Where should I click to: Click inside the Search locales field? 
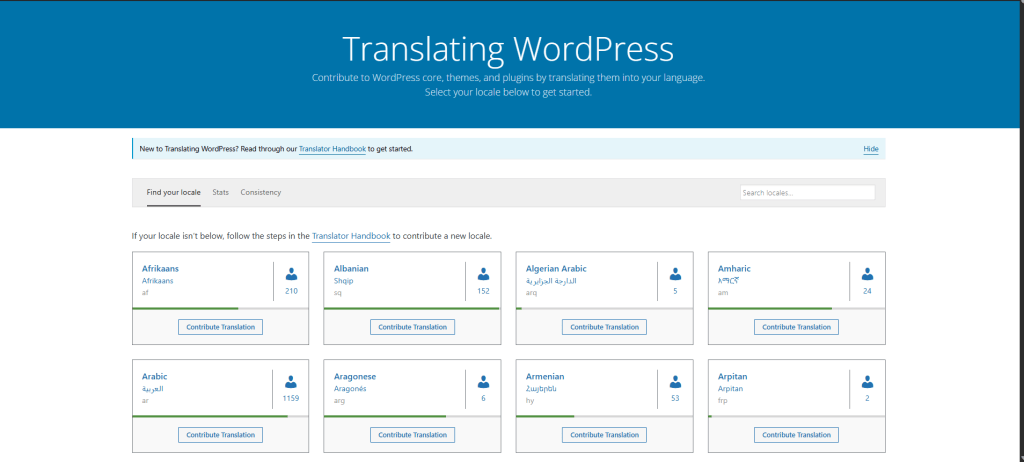(x=807, y=192)
